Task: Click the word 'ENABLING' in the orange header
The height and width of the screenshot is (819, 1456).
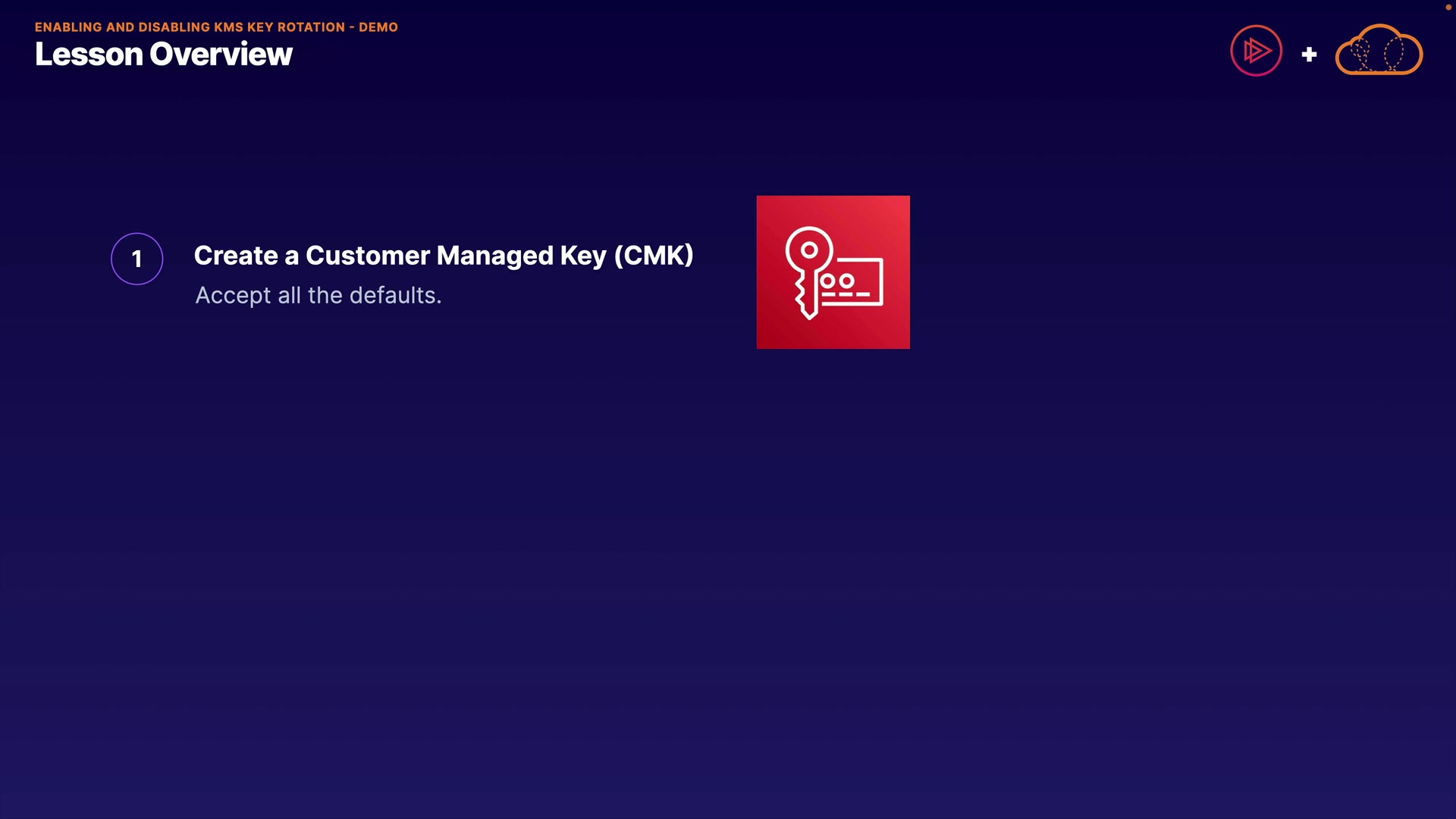Action: [68, 27]
